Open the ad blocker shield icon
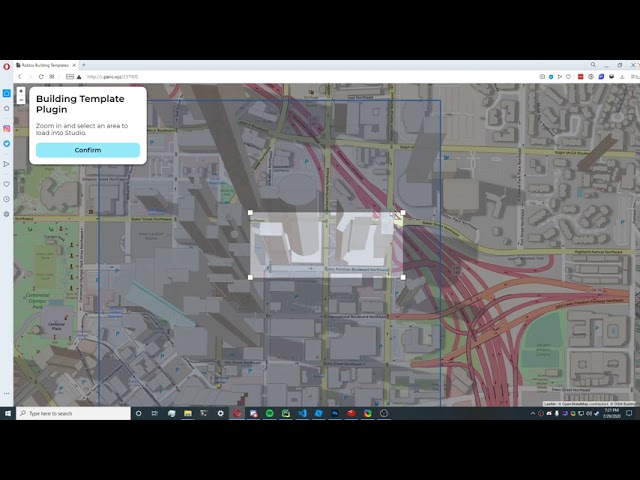 [551, 77]
